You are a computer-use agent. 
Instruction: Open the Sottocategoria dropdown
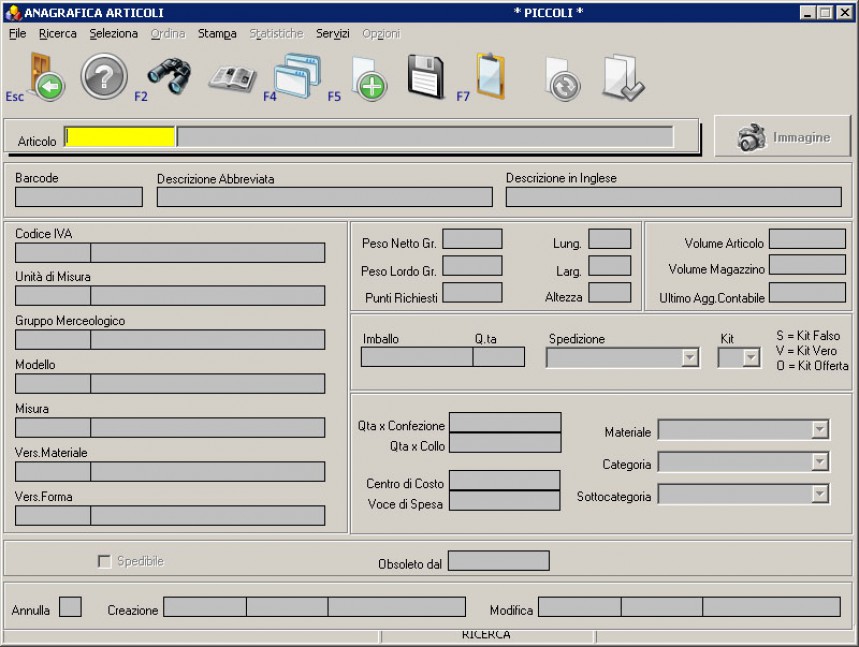(x=819, y=494)
